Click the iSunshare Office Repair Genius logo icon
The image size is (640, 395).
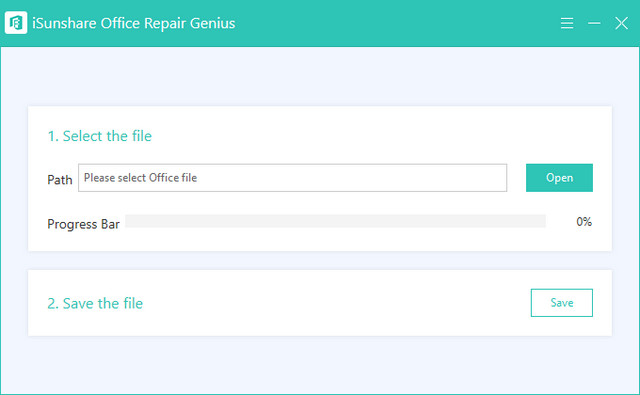16,23
